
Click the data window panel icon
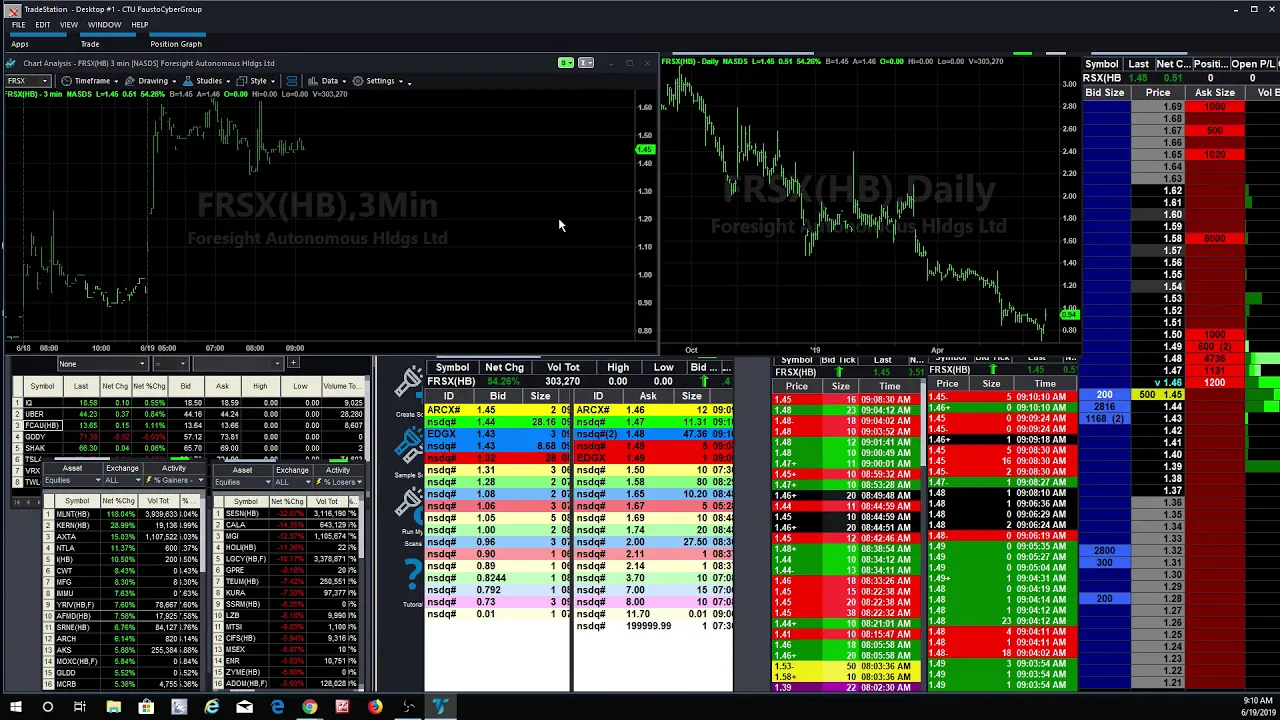pyautogui.click(x=291, y=81)
